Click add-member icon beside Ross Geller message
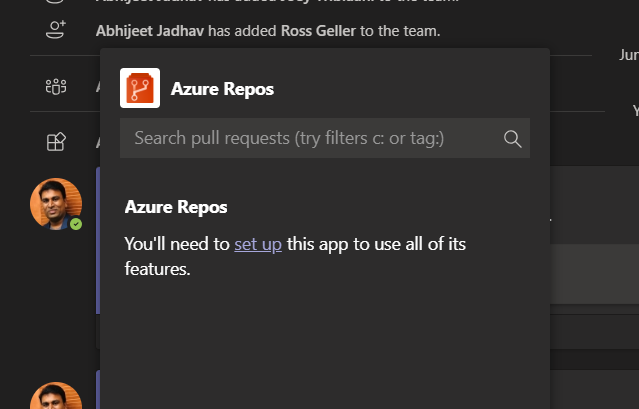The width and height of the screenshot is (639, 409). tap(56, 31)
